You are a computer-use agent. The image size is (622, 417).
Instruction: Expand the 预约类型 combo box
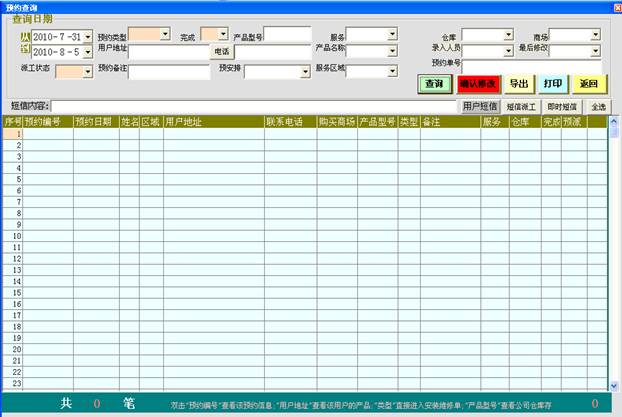pyautogui.click(x=165, y=34)
